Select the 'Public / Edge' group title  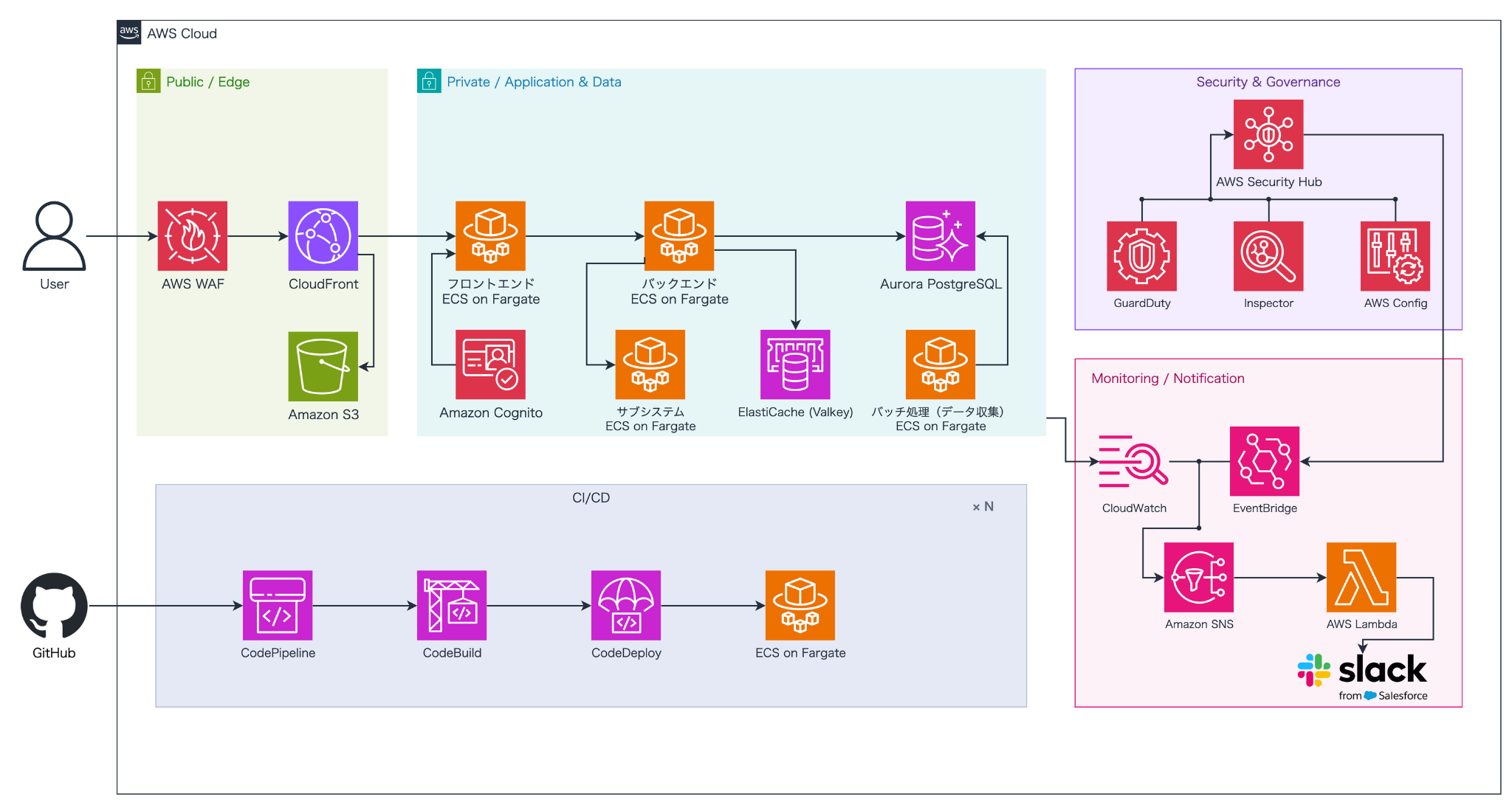click(x=208, y=82)
